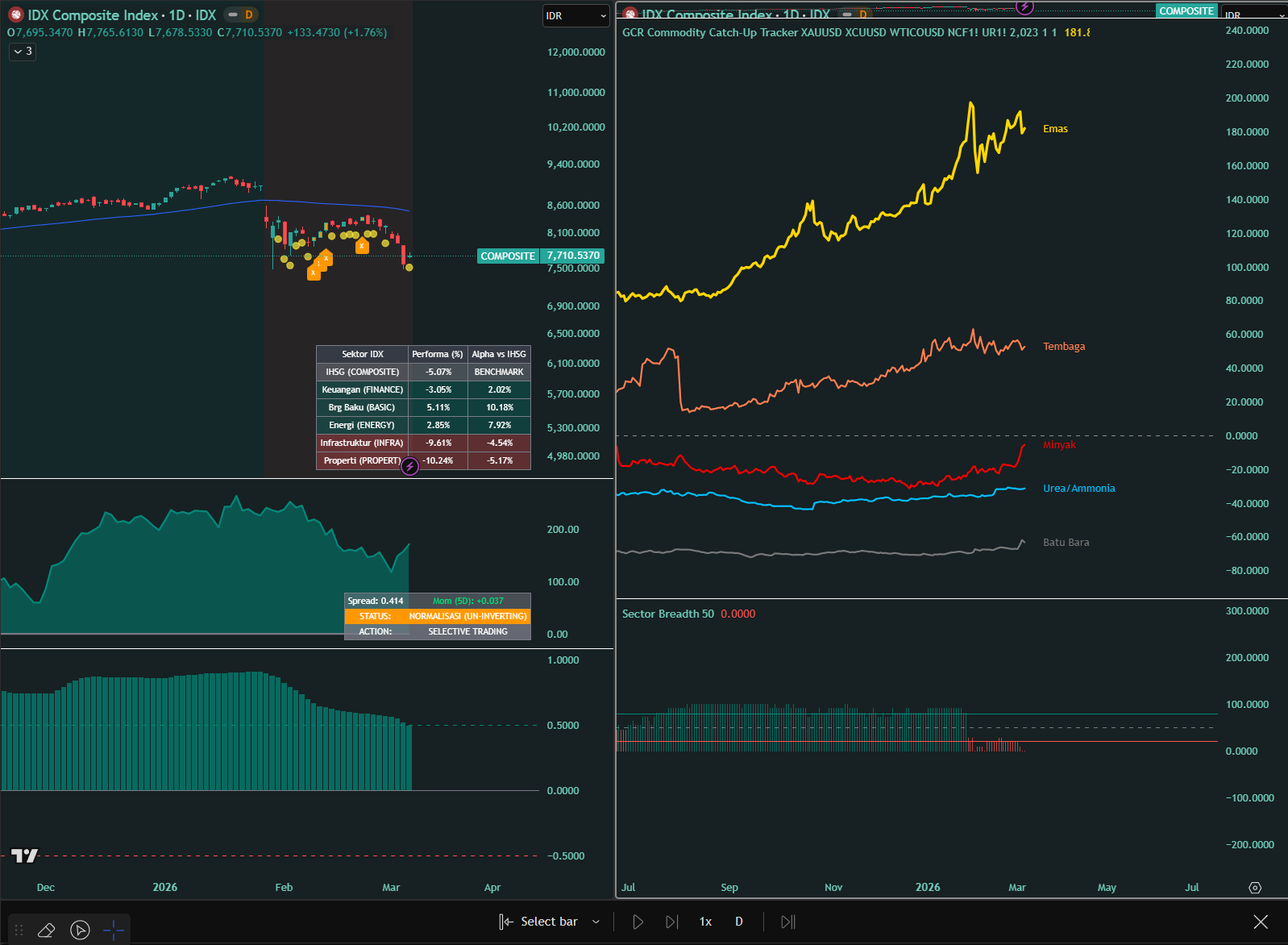The image size is (1288, 945).
Task: Change the 1x replay speed
Action: (705, 922)
